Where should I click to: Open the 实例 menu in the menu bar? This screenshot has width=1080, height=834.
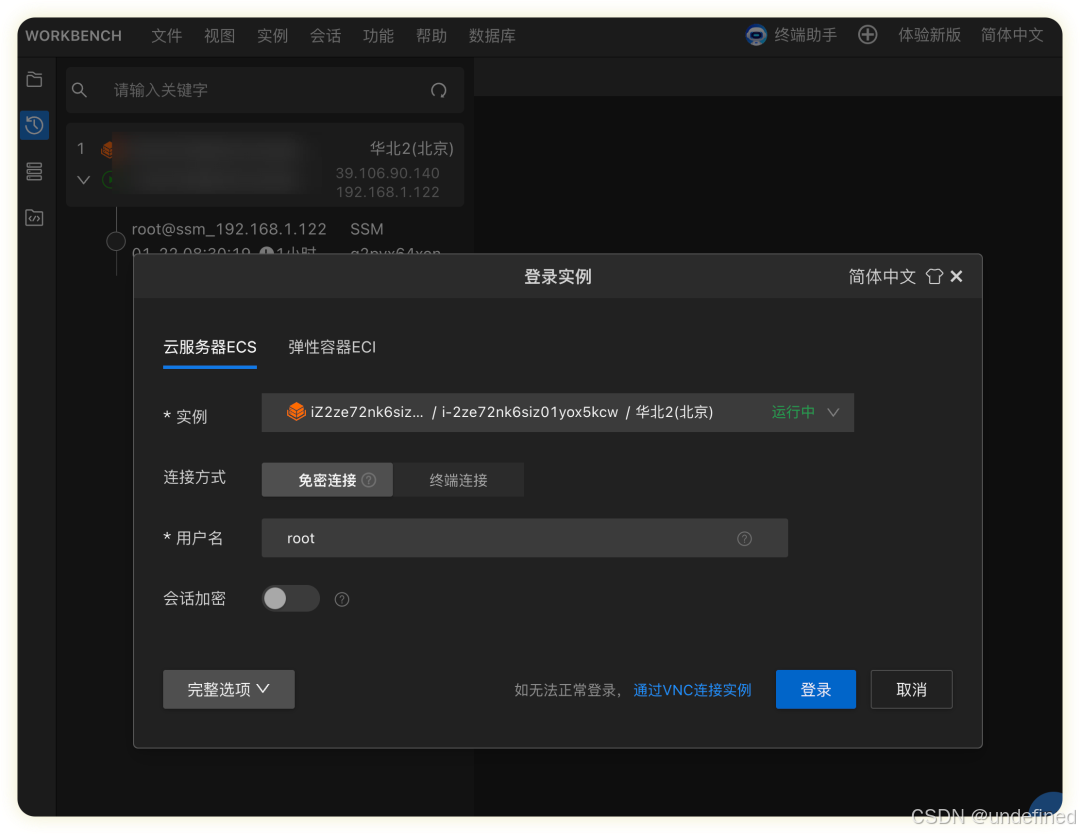pos(272,35)
